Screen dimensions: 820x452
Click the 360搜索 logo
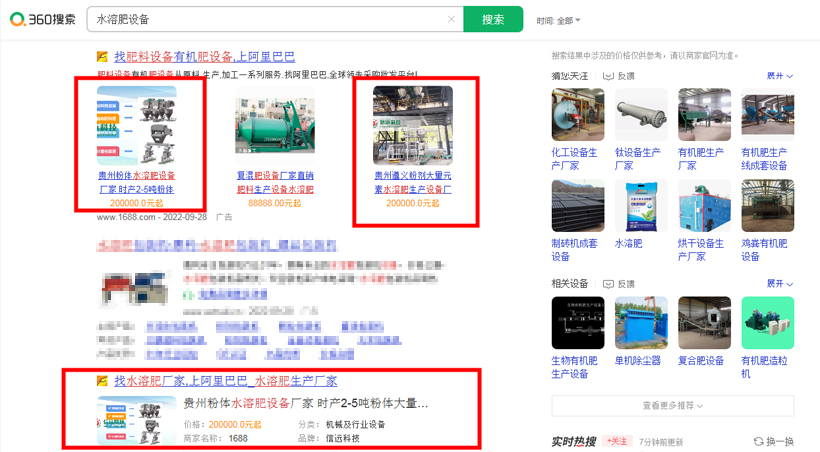pos(42,19)
